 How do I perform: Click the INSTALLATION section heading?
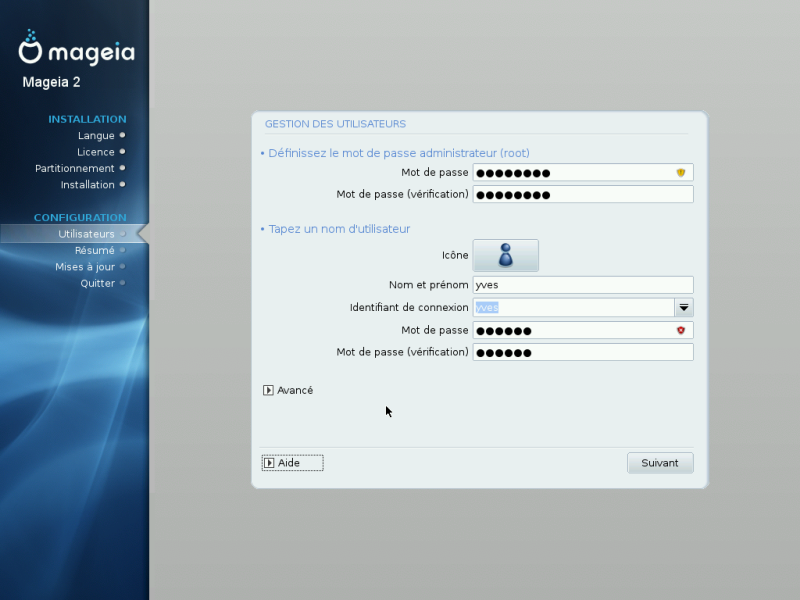[87, 119]
